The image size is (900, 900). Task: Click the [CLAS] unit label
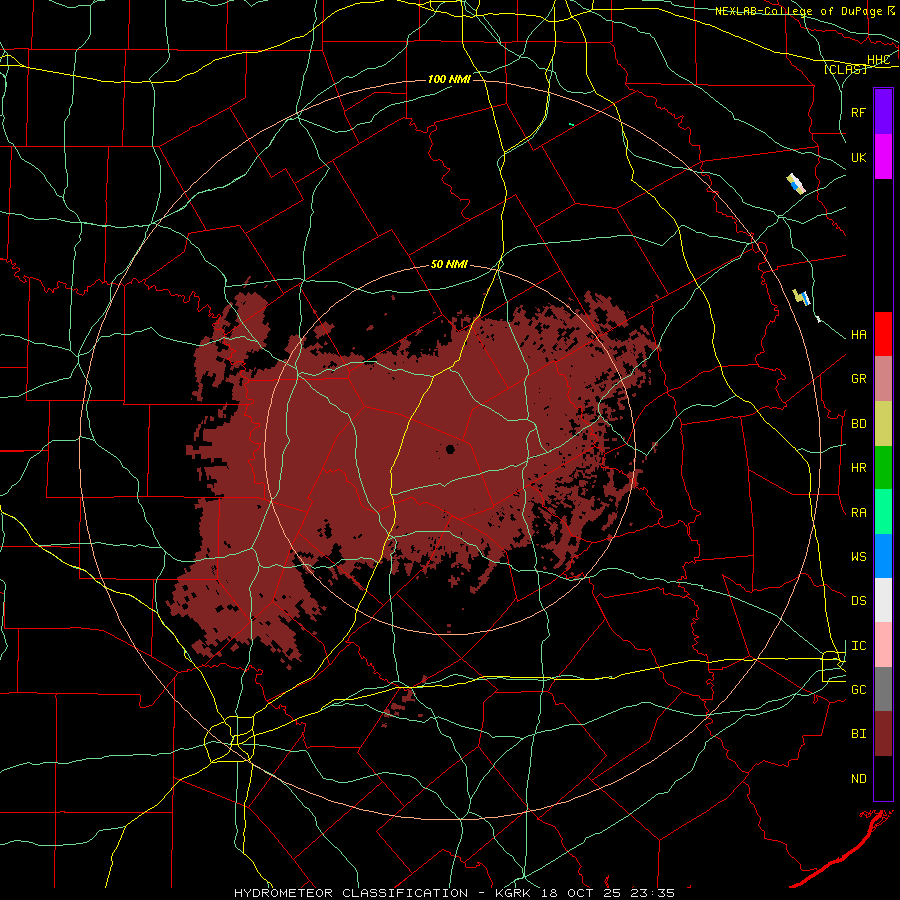845,69
